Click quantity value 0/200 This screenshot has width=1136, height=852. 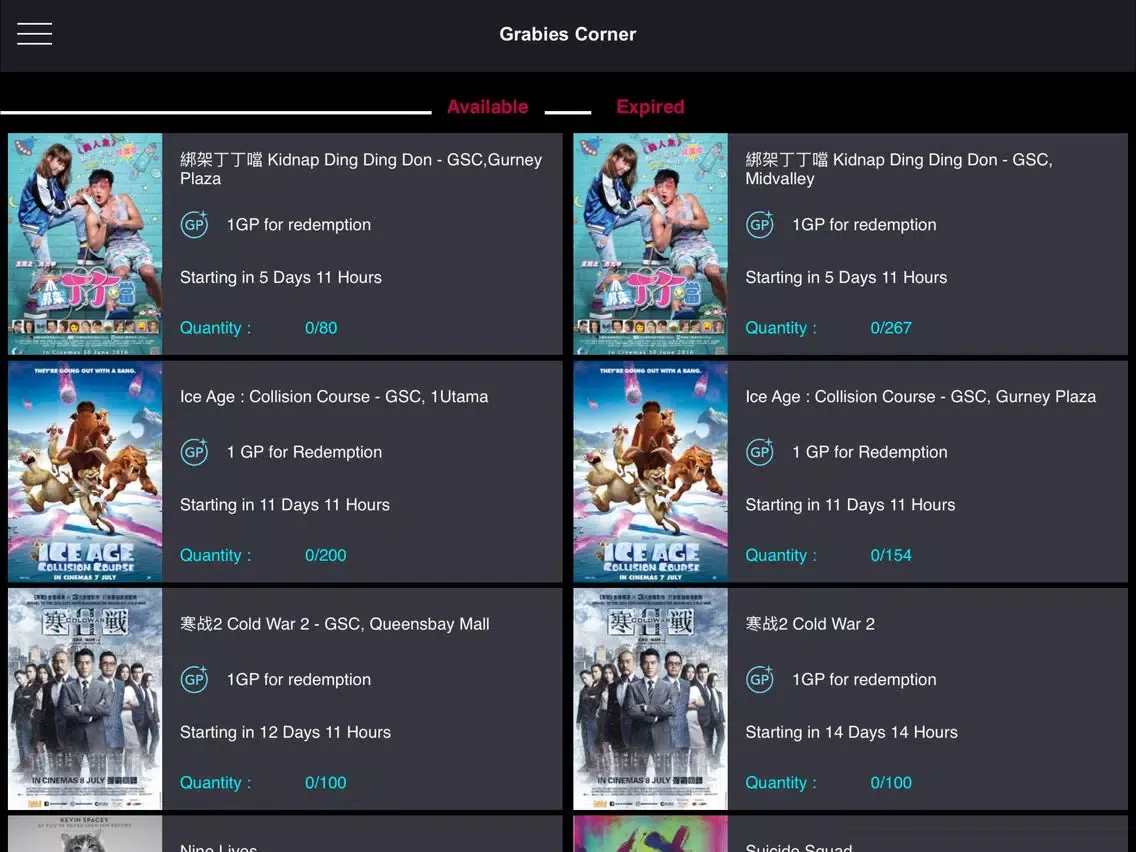click(325, 556)
